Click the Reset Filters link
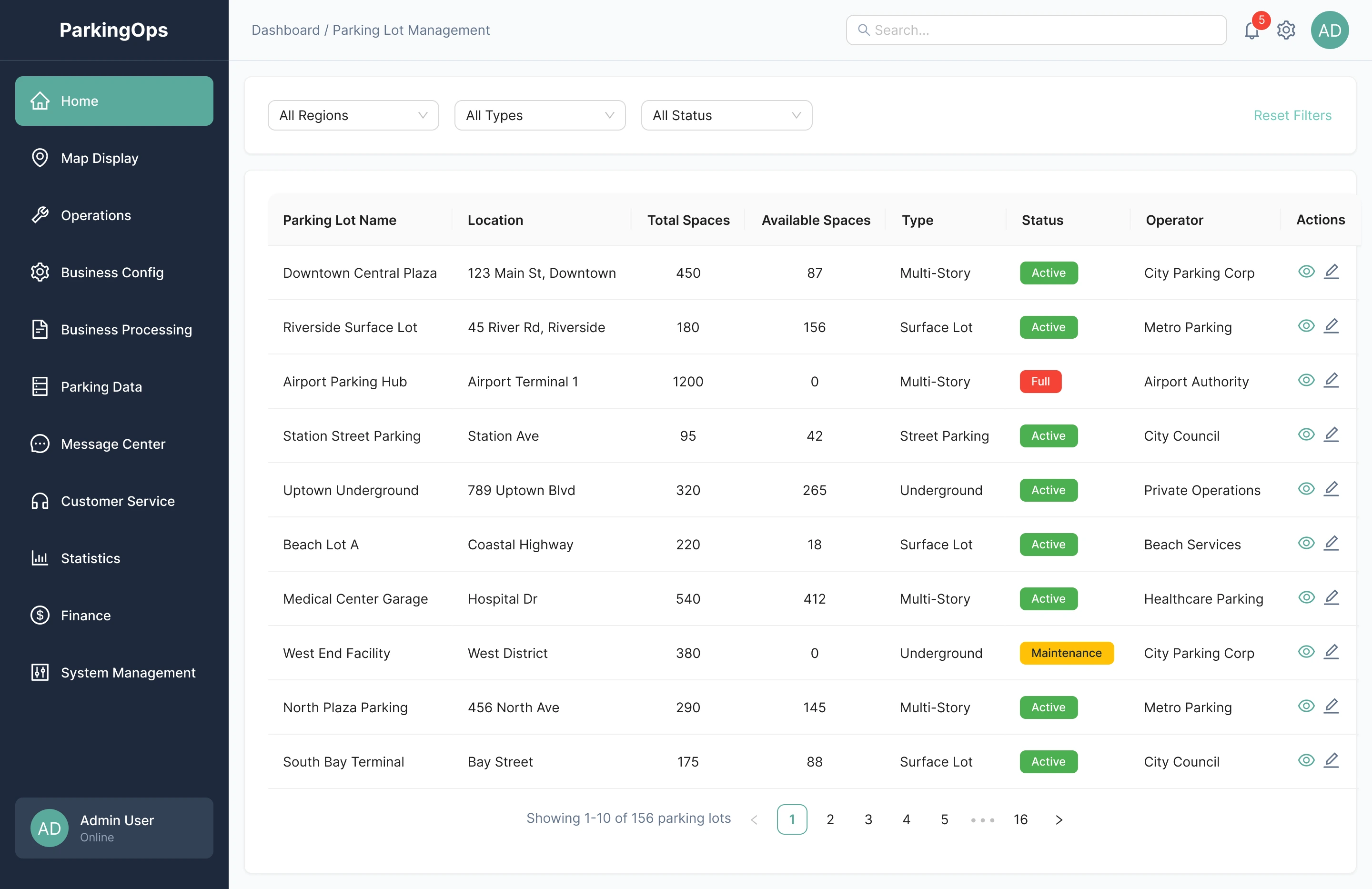 pyautogui.click(x=1292, y=115)
